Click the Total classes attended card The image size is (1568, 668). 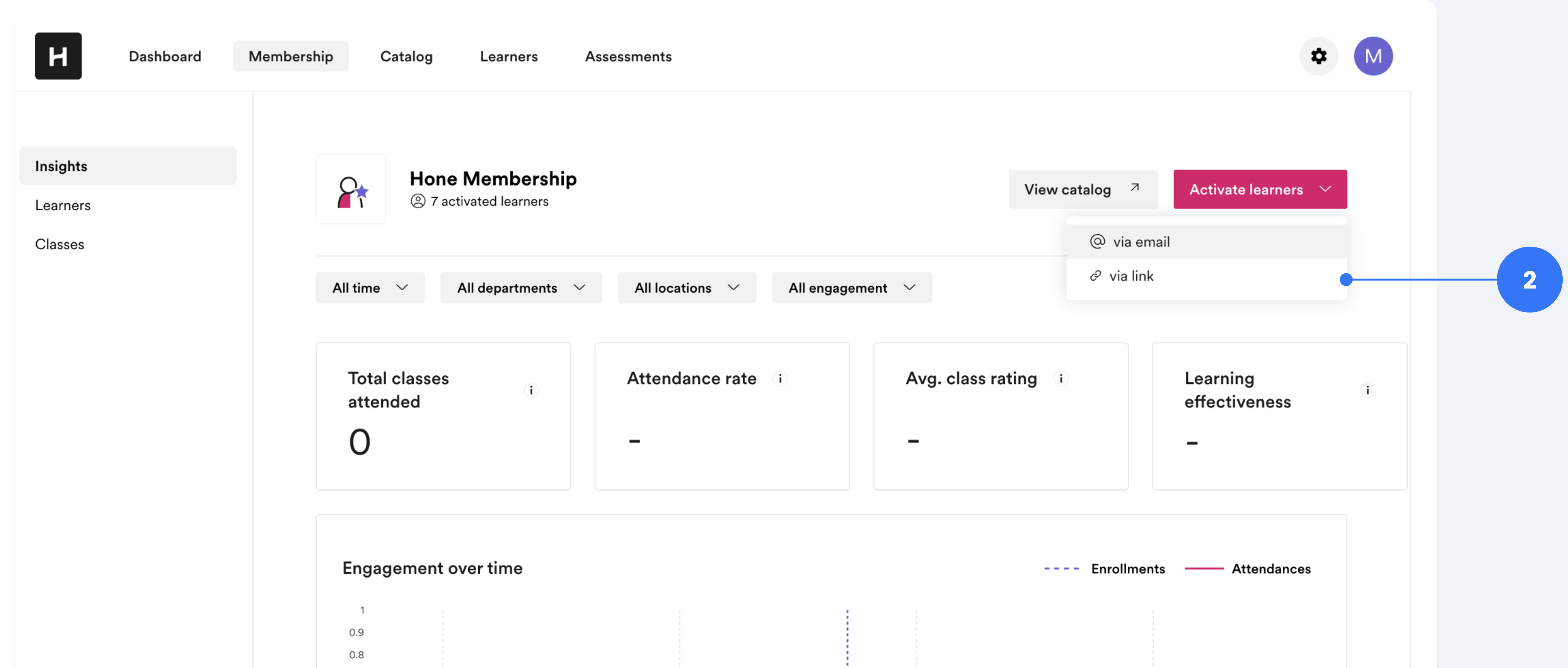click(443, 416)
